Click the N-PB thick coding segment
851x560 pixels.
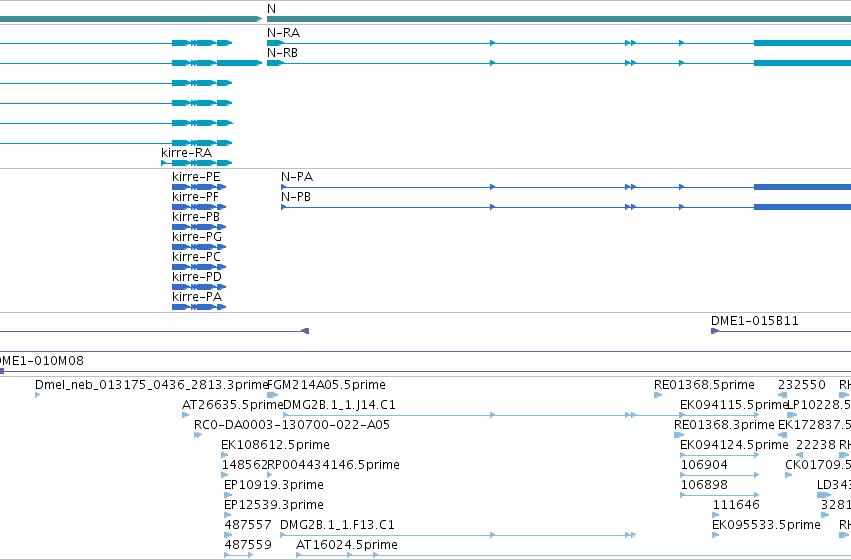coord(802,207)
